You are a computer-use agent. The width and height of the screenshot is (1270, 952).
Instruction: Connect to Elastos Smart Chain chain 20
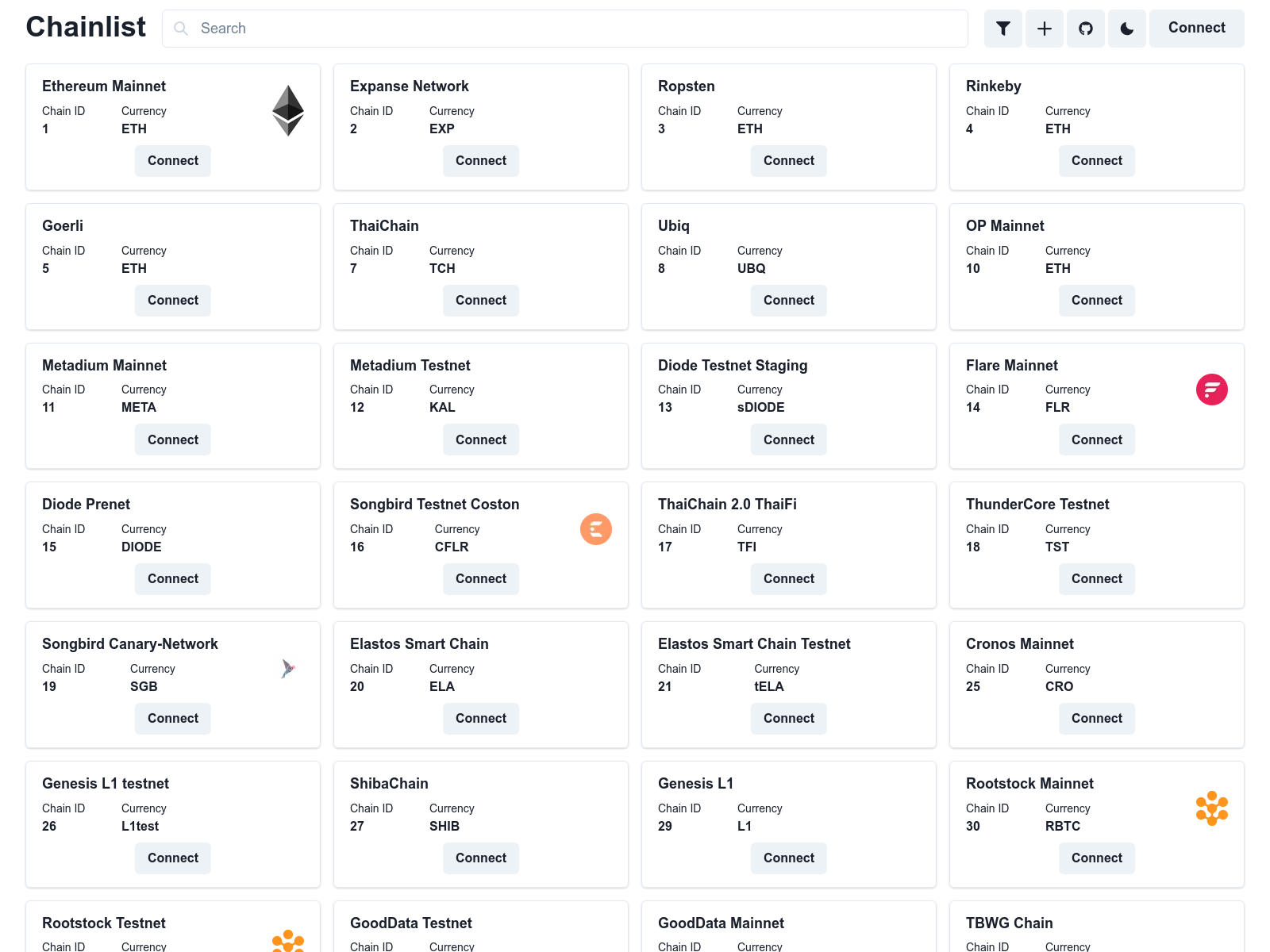(x=481, y=719)
